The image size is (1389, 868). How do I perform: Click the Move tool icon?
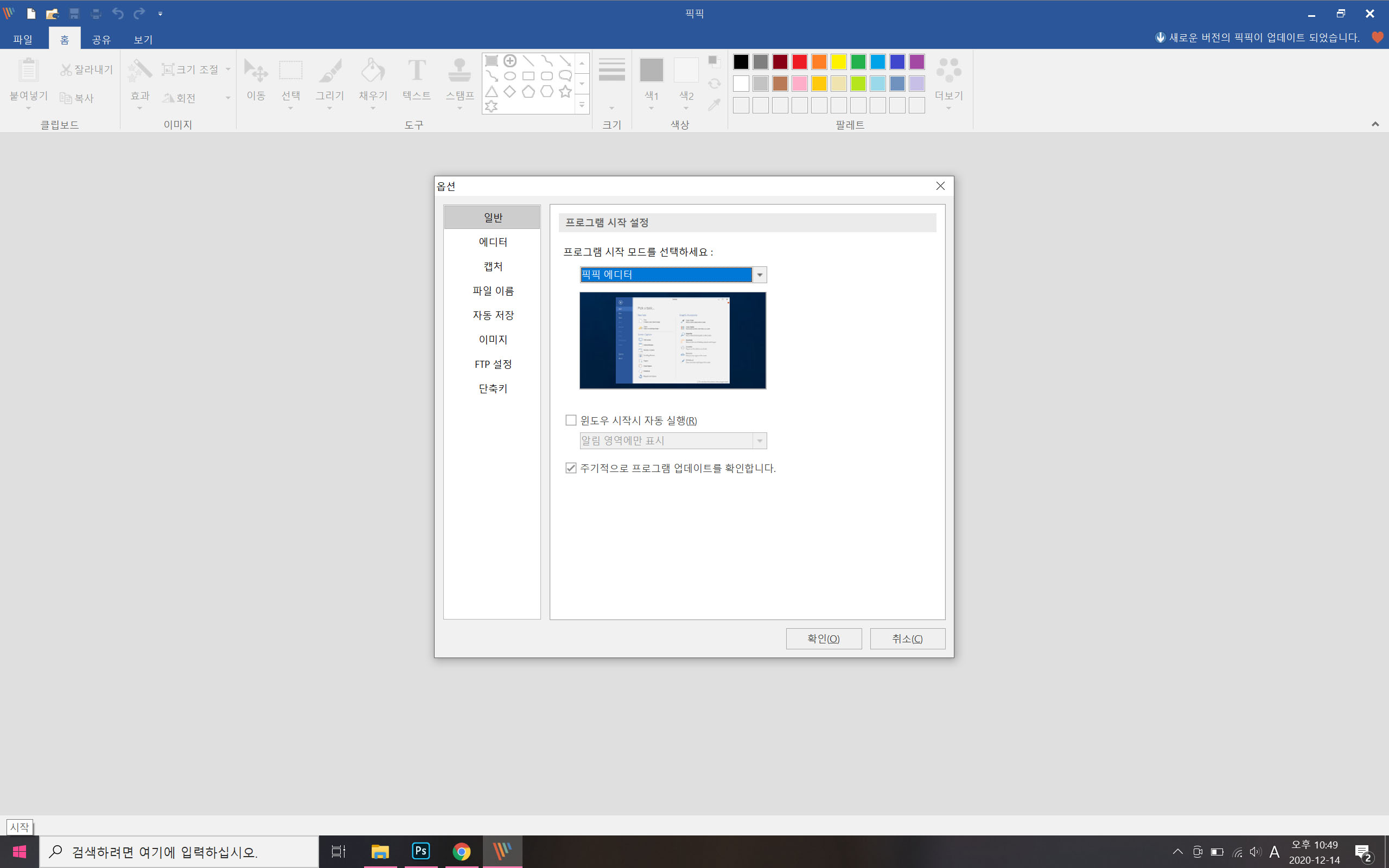(256, 71)
